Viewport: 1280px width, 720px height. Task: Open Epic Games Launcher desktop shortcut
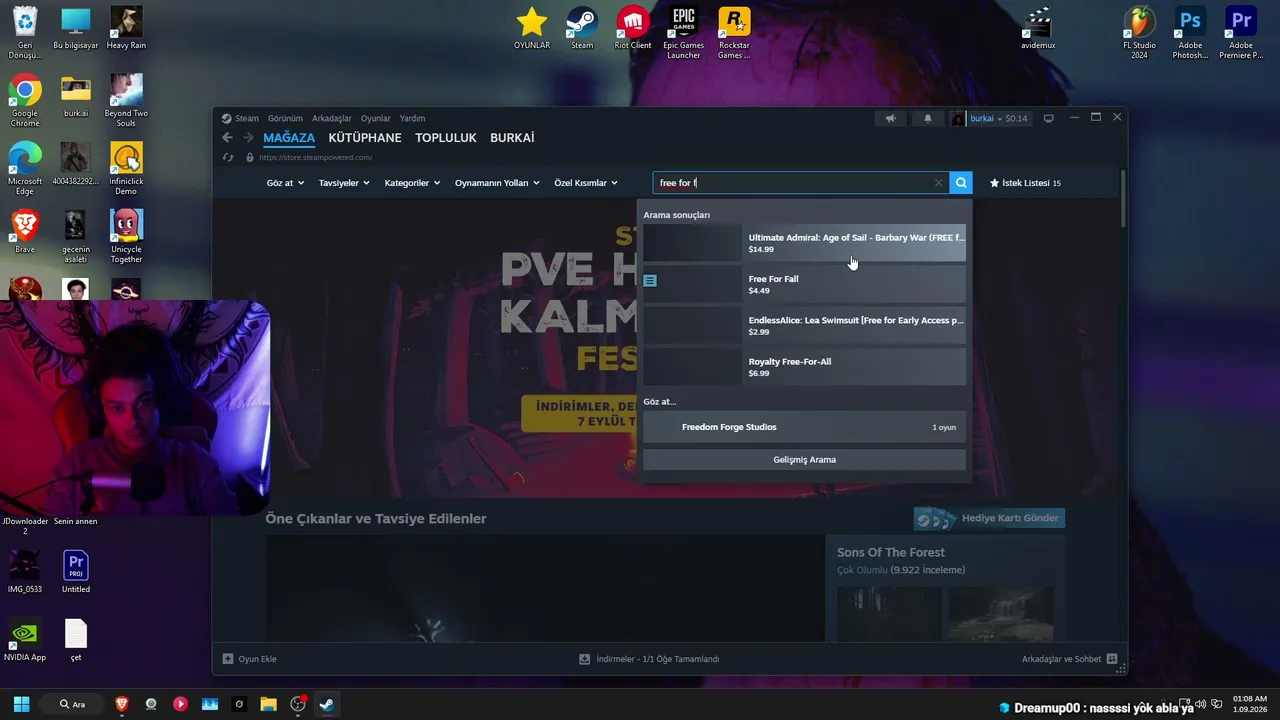tap(684, 33)
